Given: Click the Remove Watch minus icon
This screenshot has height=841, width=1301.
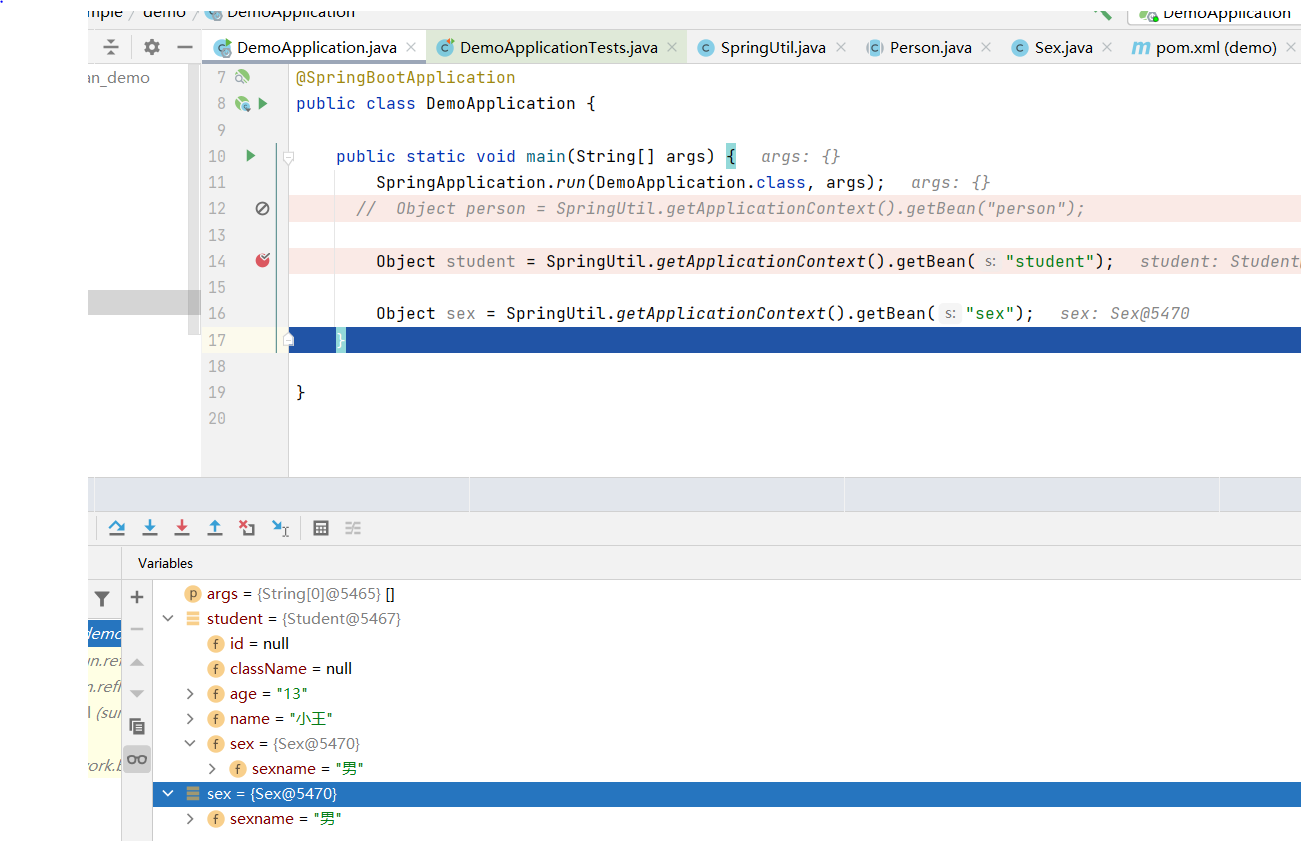Looking at the screenshot, I should [137, 629].
